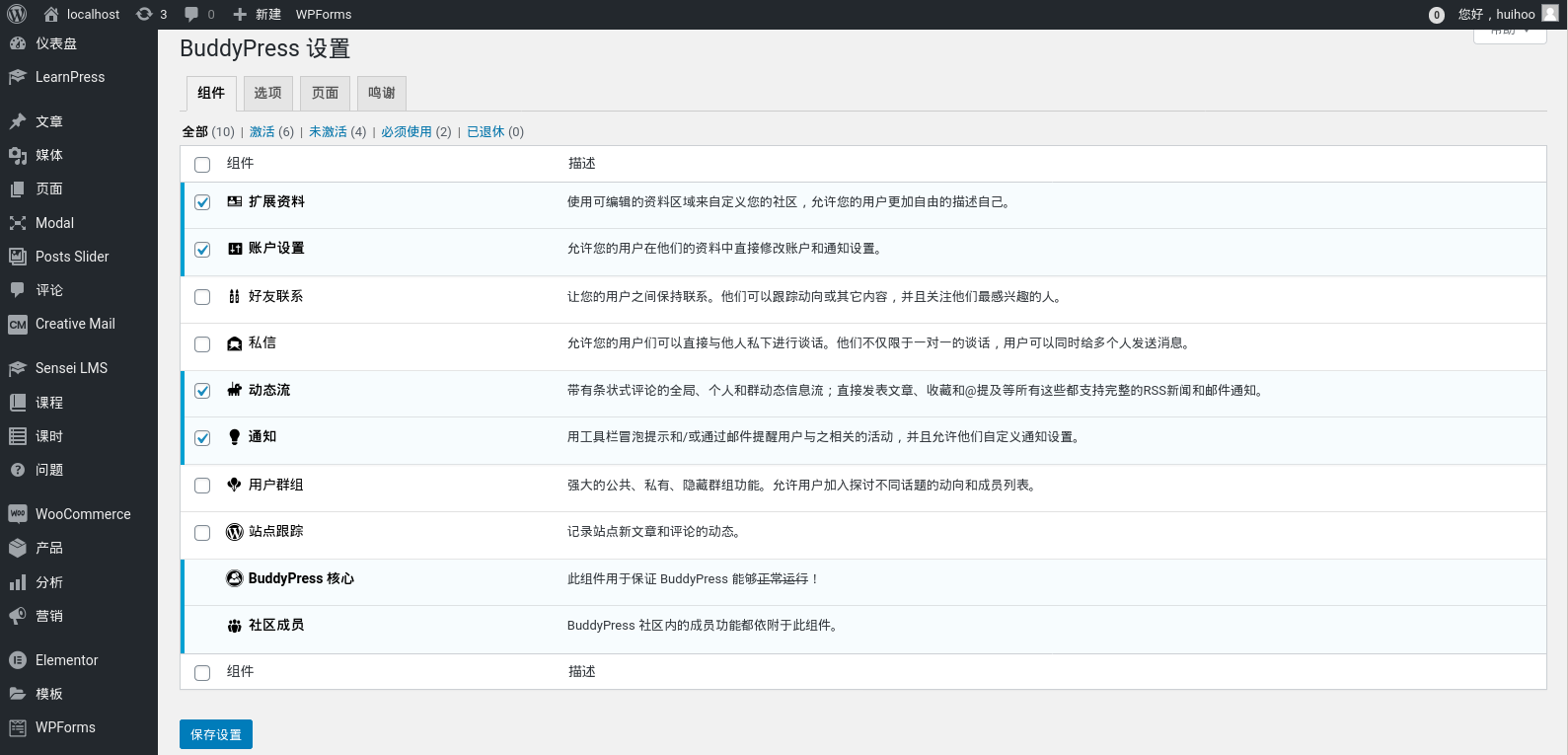1568x755 pixels.
Task: Click the Sensei LMS graduation cap icon
Action: coord(17,368)
